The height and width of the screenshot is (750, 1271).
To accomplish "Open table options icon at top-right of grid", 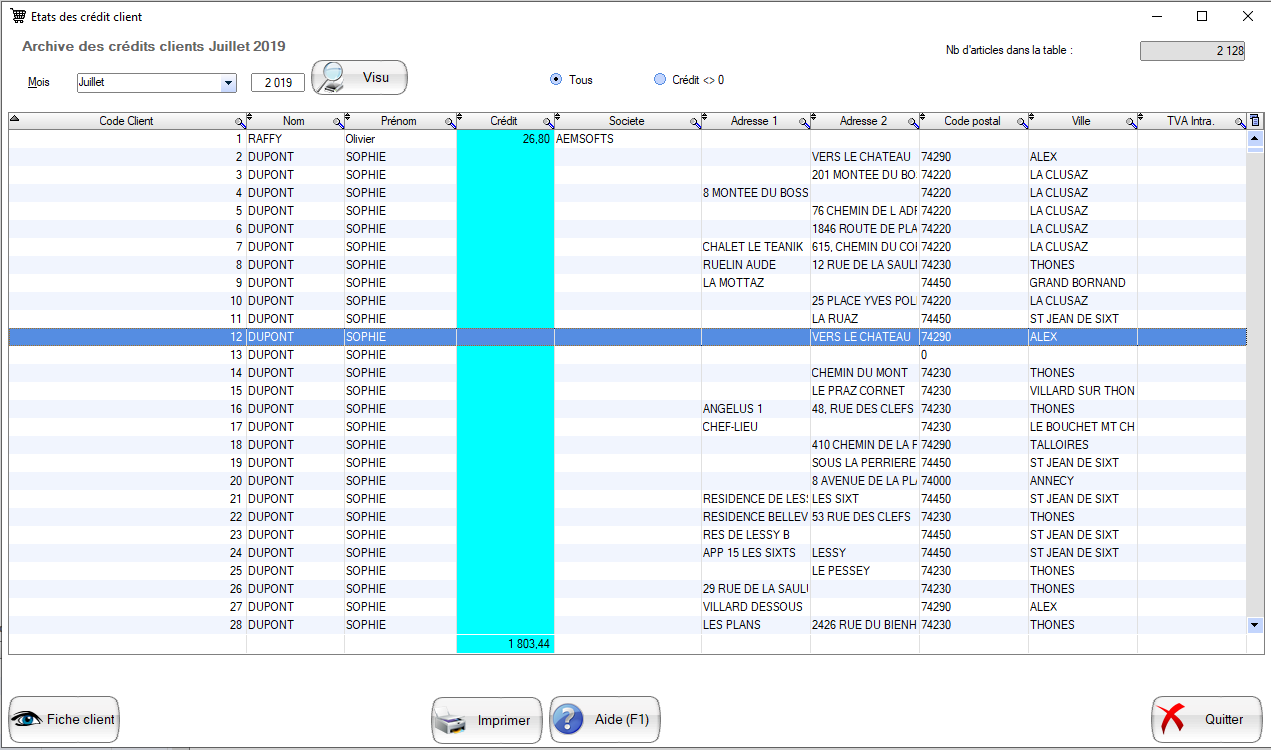I will [1255, 121].
